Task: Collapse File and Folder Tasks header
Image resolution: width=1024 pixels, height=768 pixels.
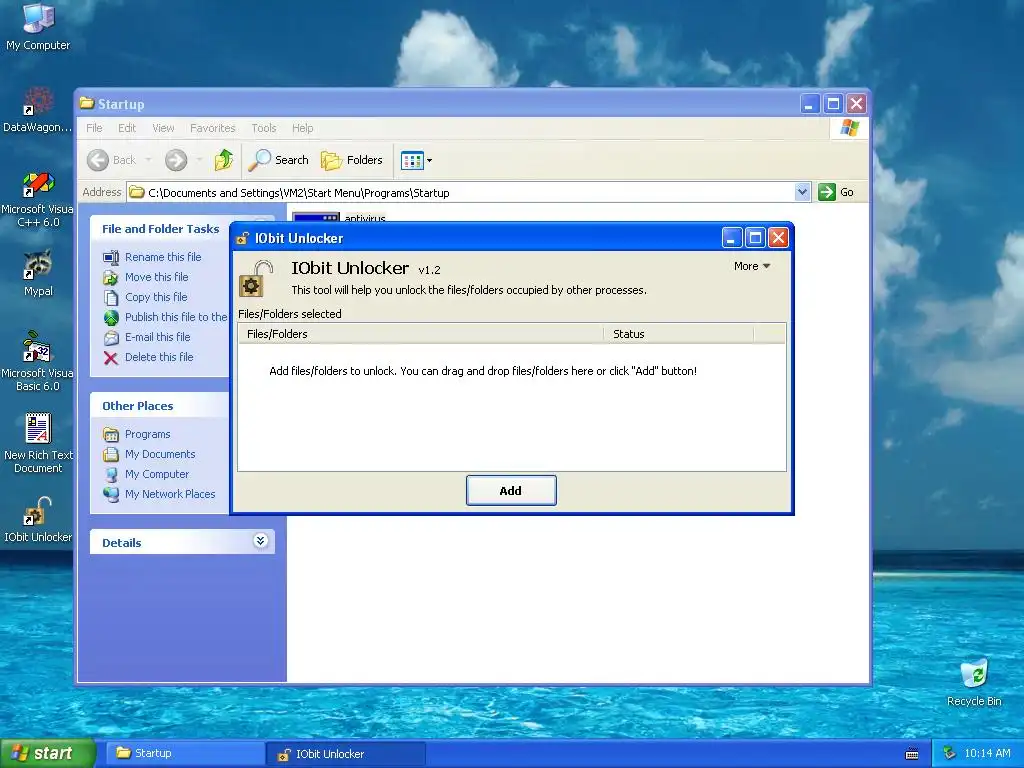Action: click(159, 229)
